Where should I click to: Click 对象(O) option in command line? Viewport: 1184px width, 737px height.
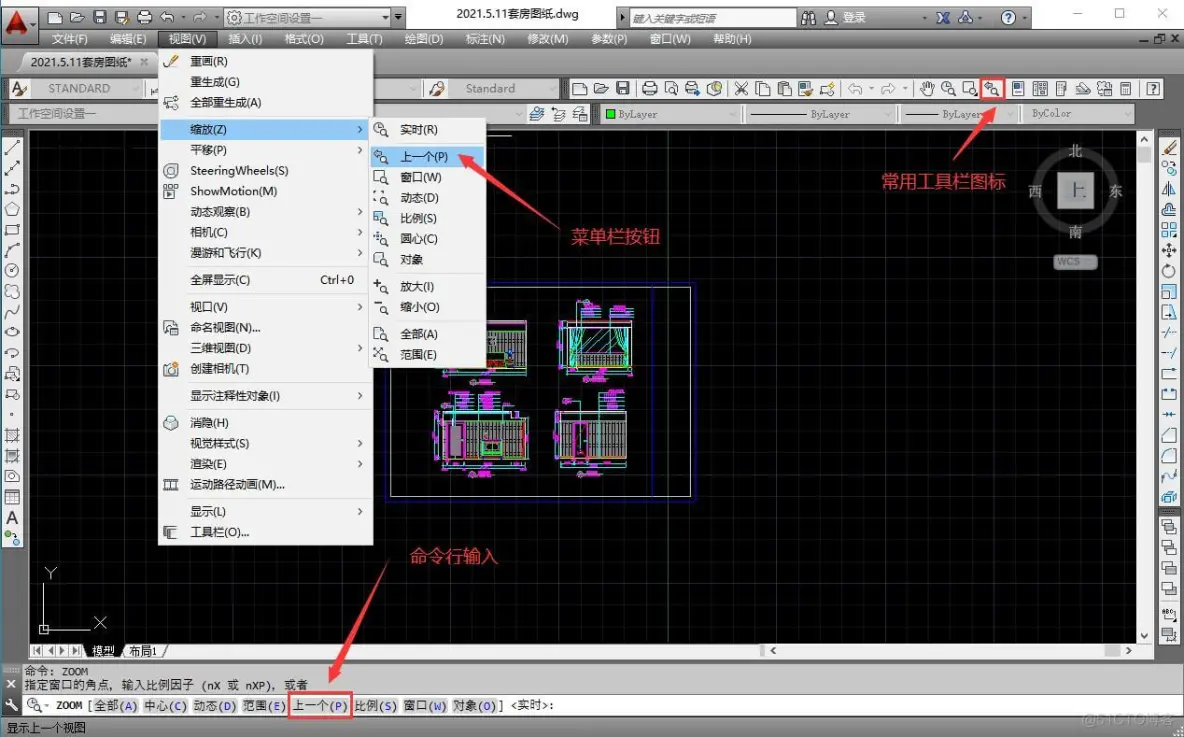475,705
